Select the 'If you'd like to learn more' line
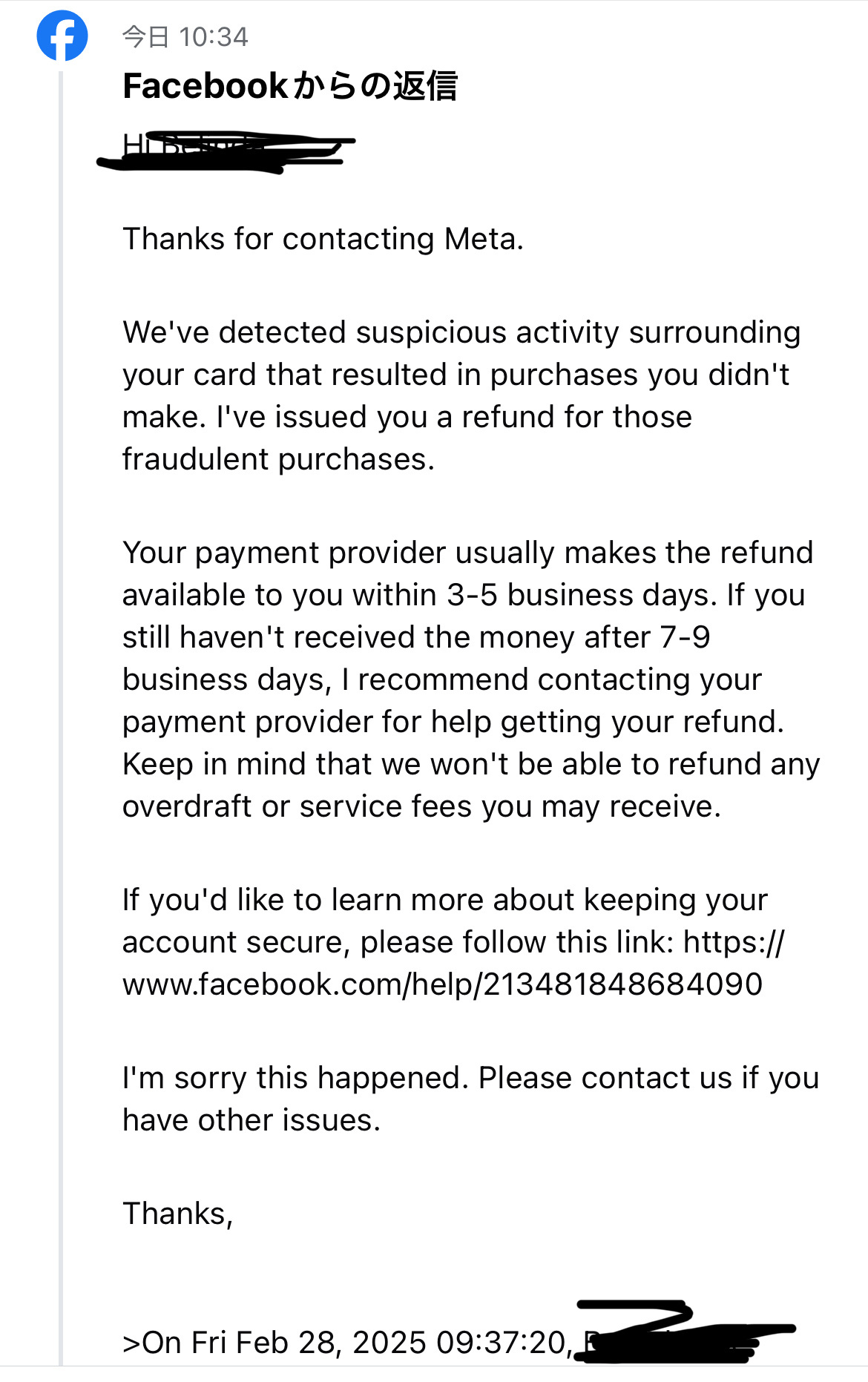Screen dimensions: 868x1382 [444, 900]
